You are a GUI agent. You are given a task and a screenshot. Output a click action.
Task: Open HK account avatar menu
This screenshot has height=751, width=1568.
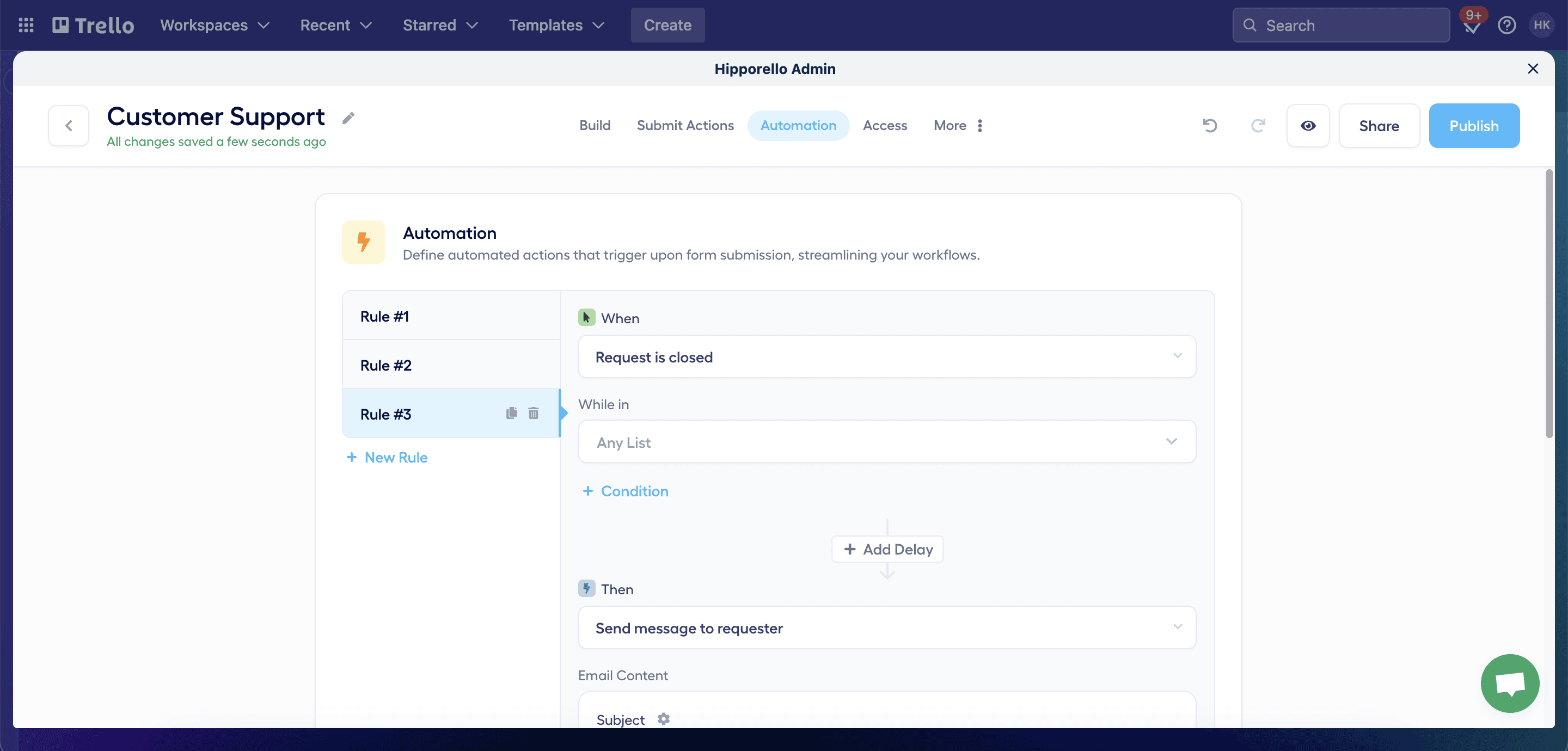1541,25
